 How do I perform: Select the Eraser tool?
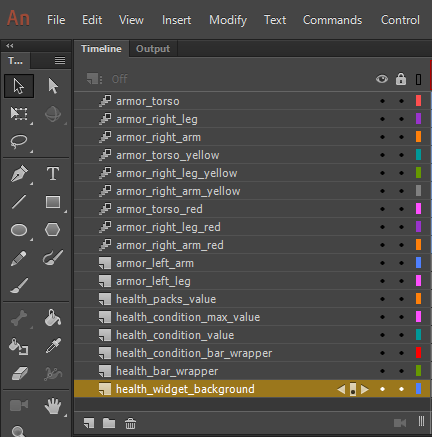(20, 374)
